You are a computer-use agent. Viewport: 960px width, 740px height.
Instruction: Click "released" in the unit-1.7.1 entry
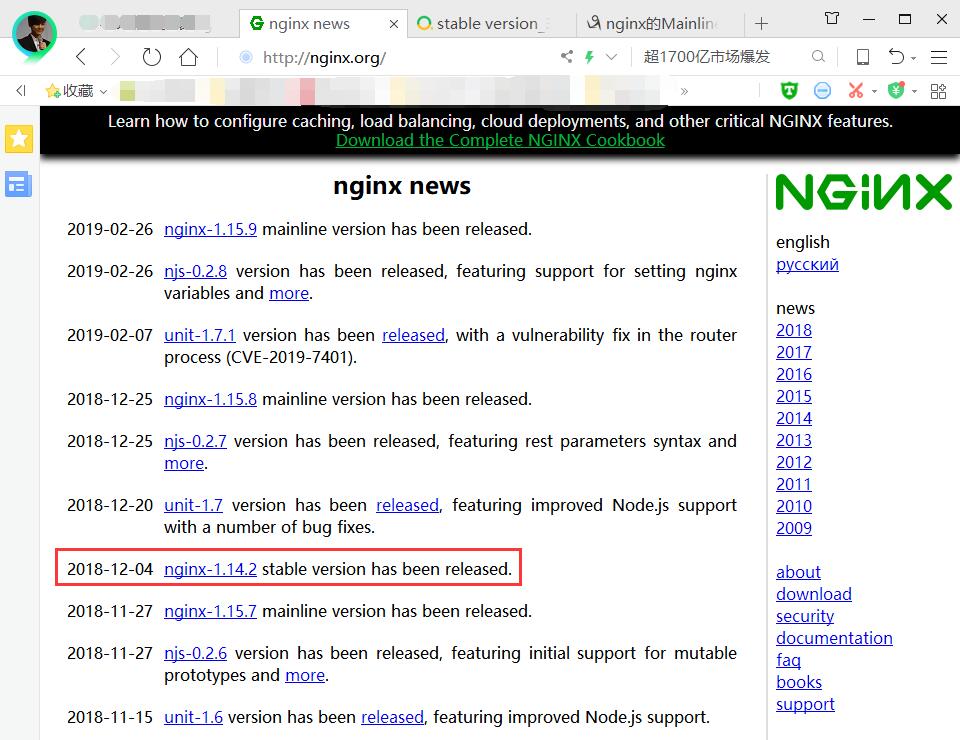click(x=413, y=335)
